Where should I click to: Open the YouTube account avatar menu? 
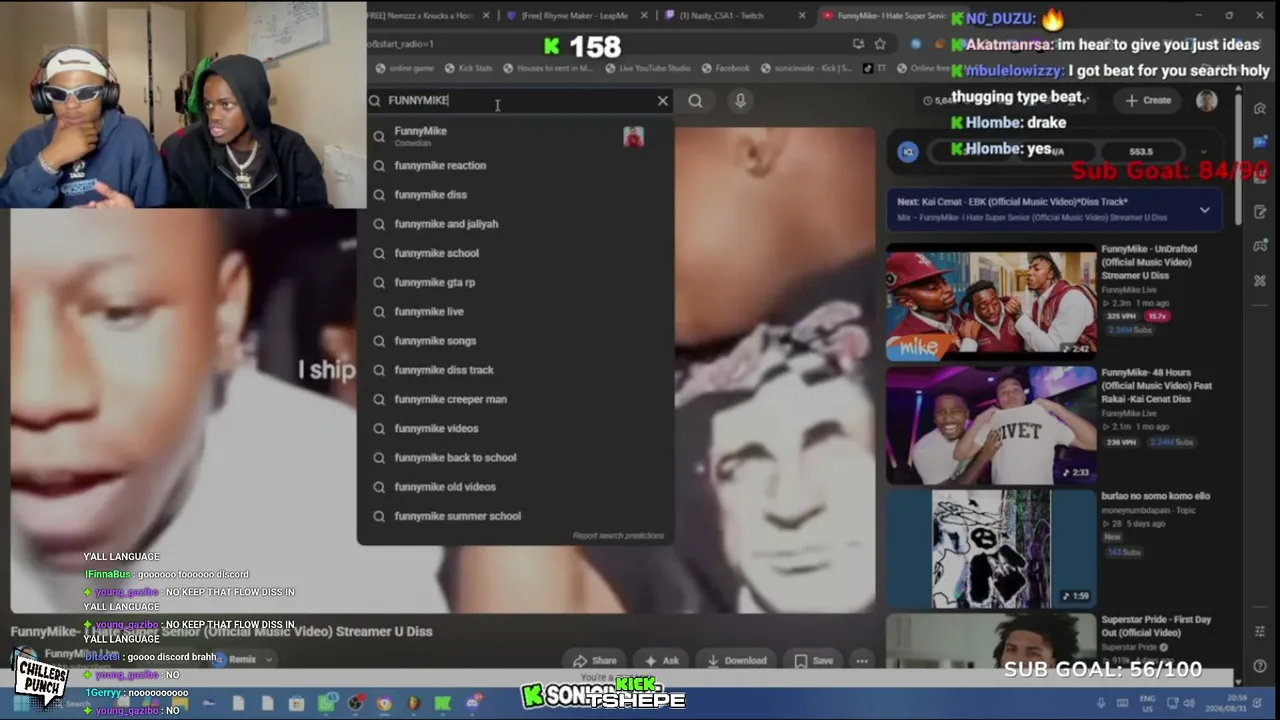point(1207,100)
